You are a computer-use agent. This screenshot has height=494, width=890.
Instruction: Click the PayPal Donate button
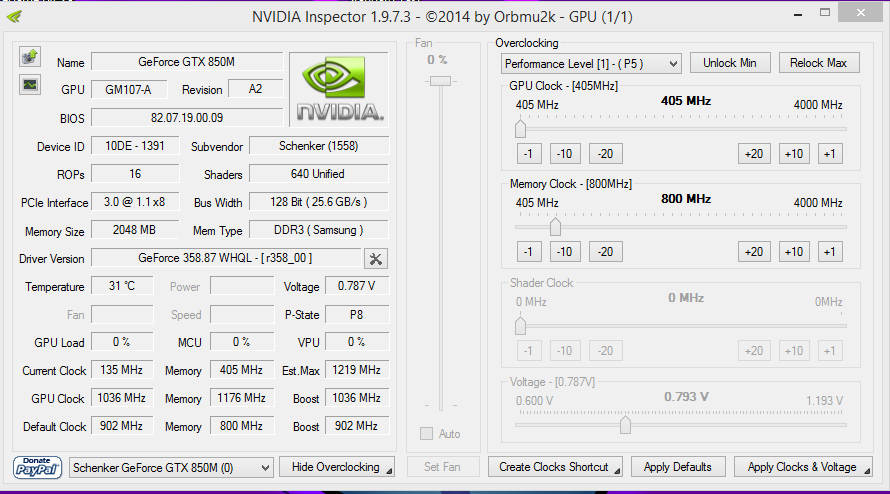[37, 467]
